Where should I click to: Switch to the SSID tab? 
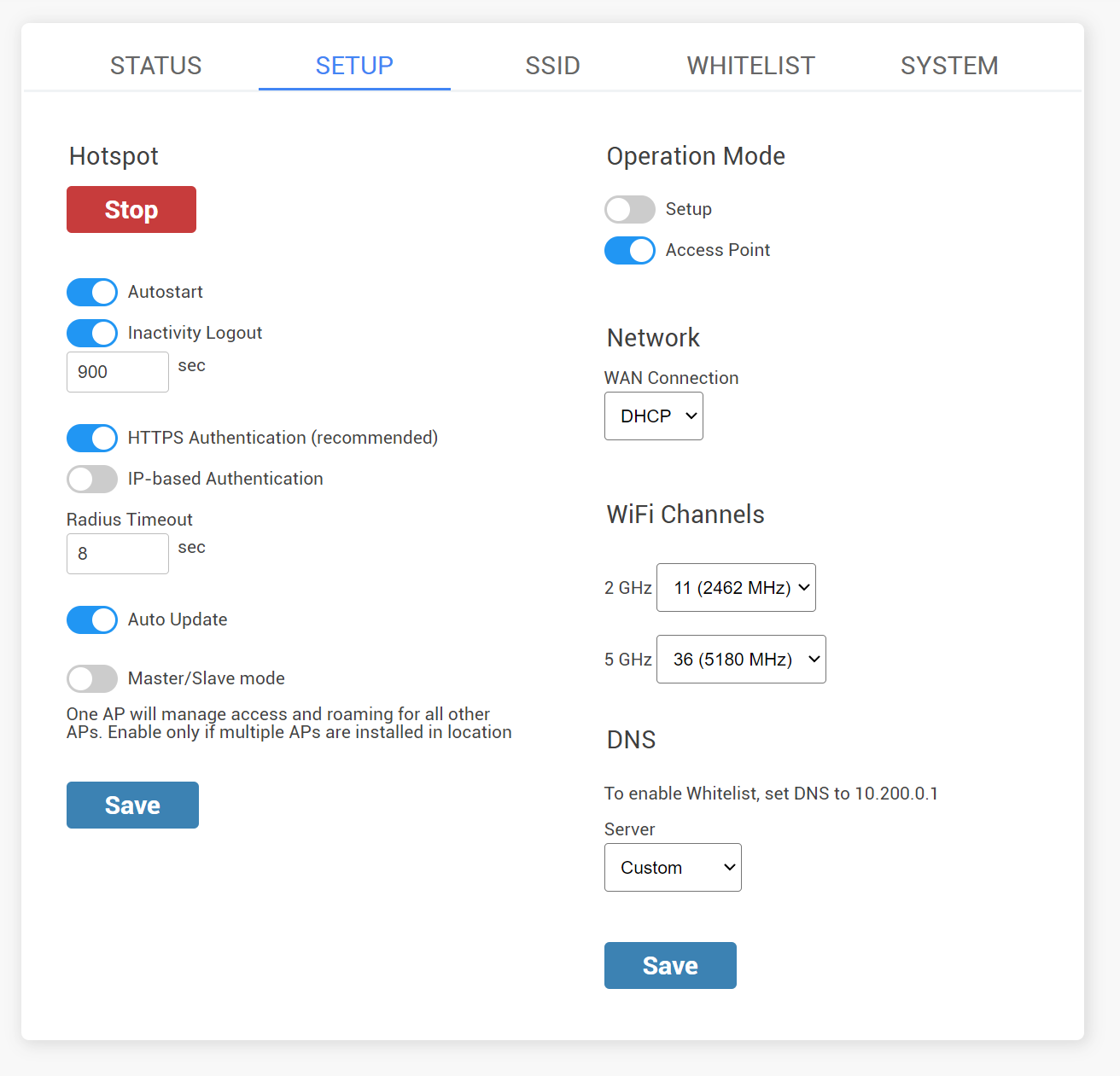(552, 66)
